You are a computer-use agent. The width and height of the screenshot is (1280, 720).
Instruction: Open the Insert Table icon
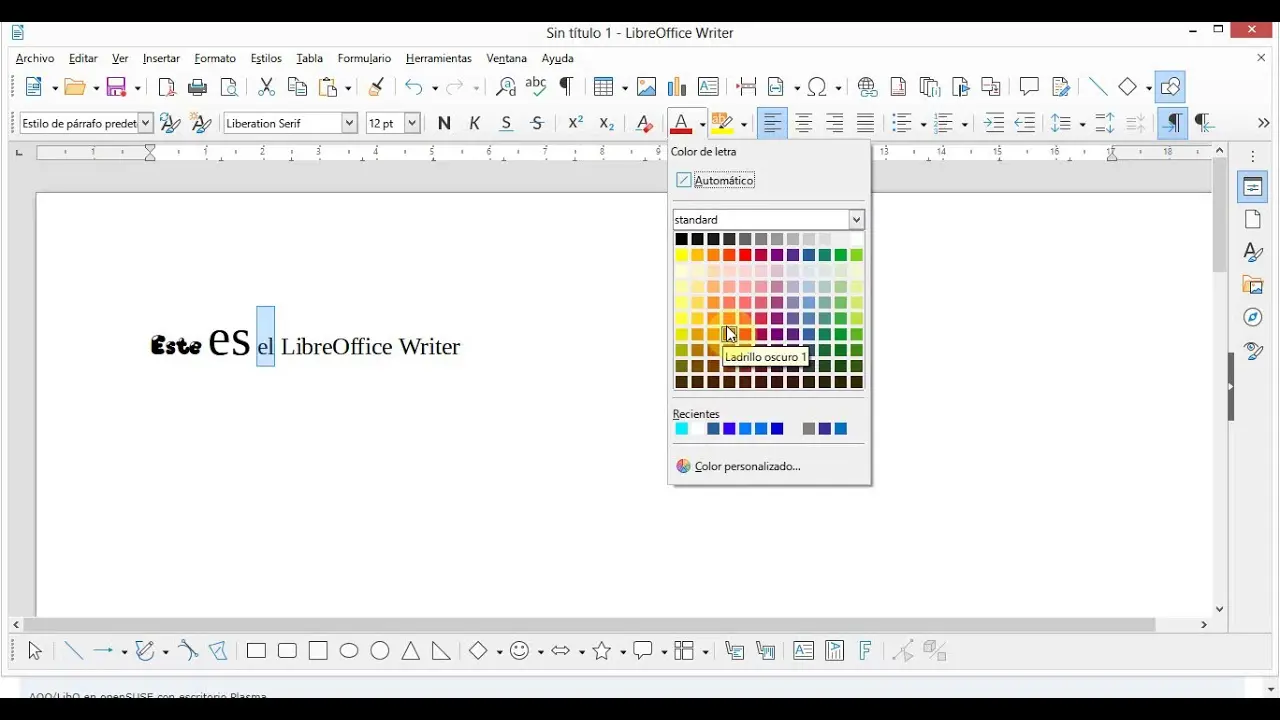[x=605, y=87]
